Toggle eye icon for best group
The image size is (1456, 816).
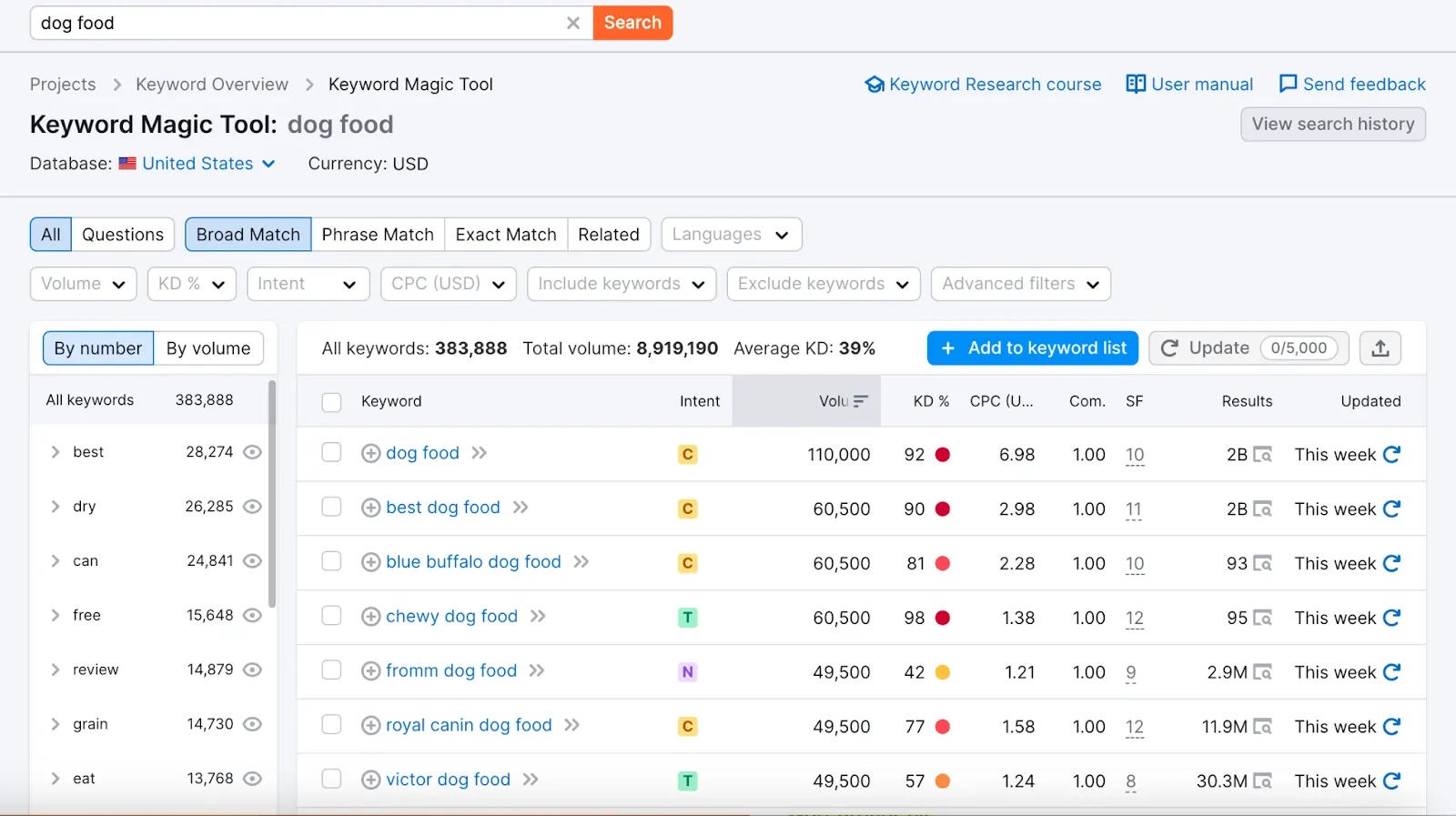tap(253, 452)
